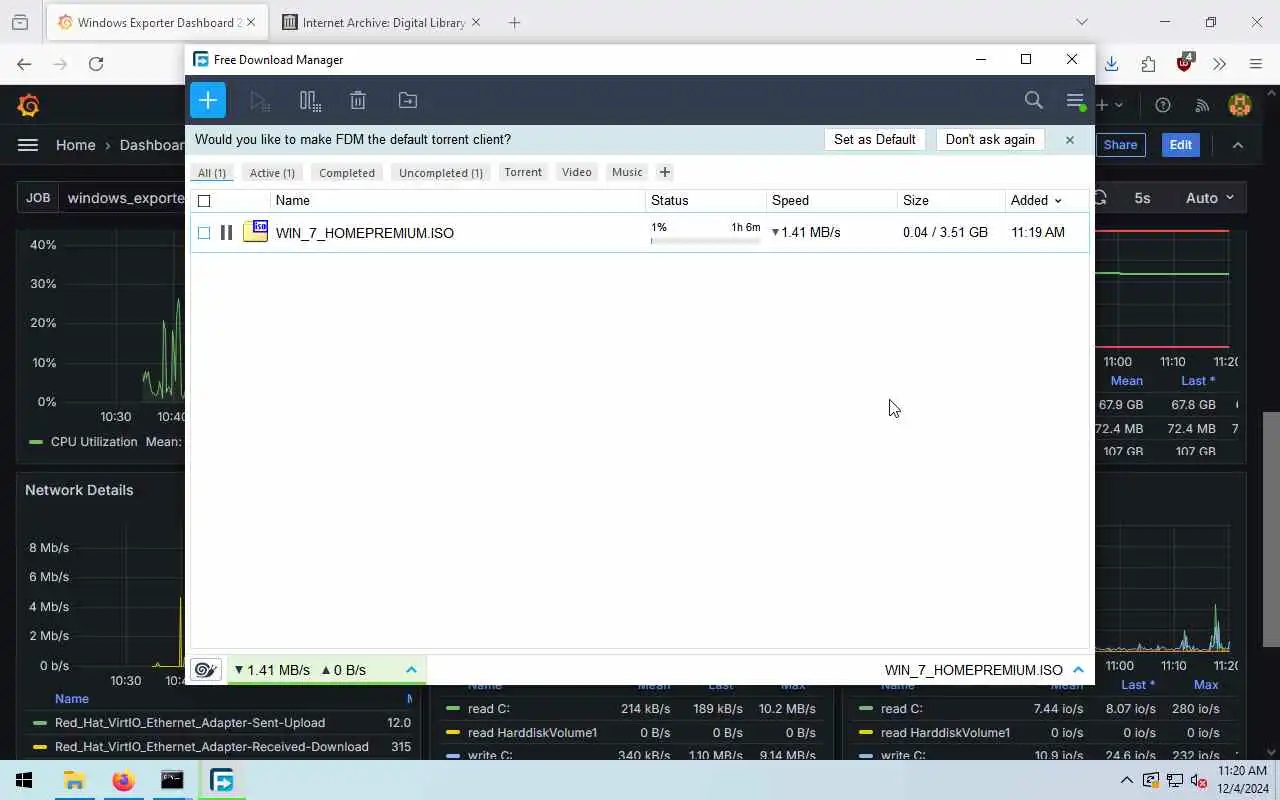The image size is (1280, 800).
Task: Click the Grafana Edit button
Action: click(x=1181, y=145)
